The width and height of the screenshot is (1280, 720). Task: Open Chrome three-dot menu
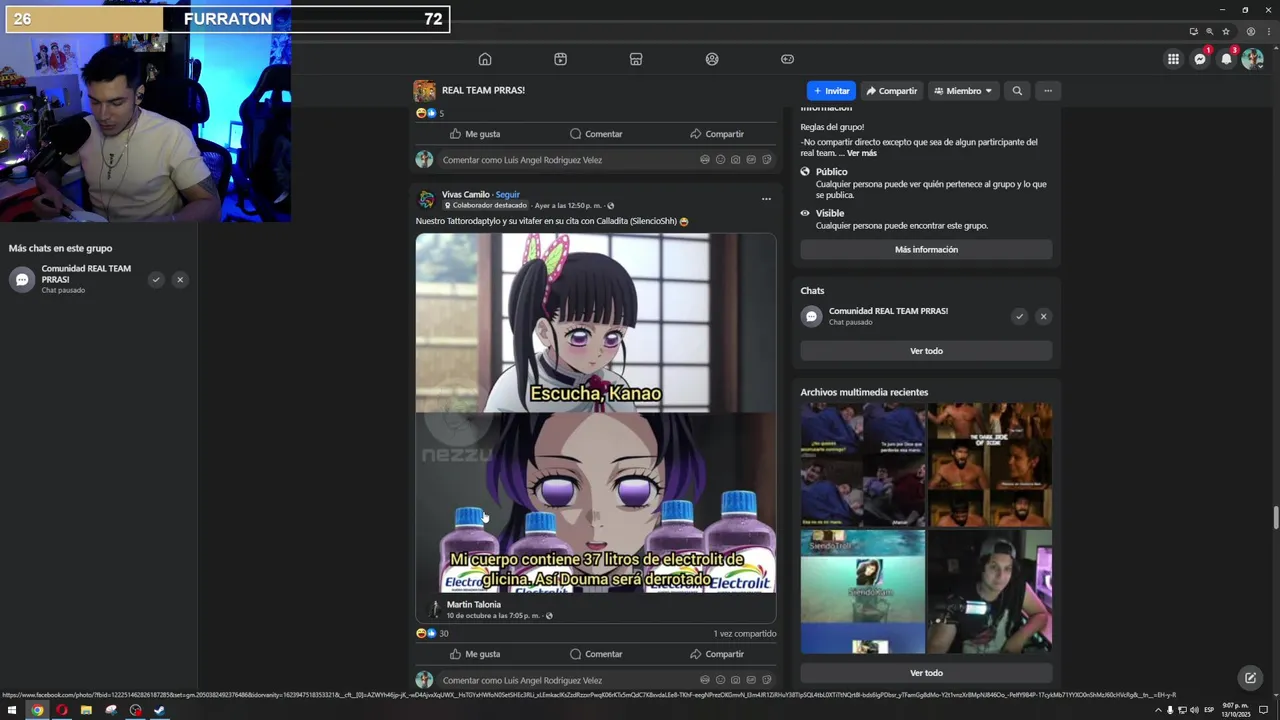click(x=1268, y=31)
